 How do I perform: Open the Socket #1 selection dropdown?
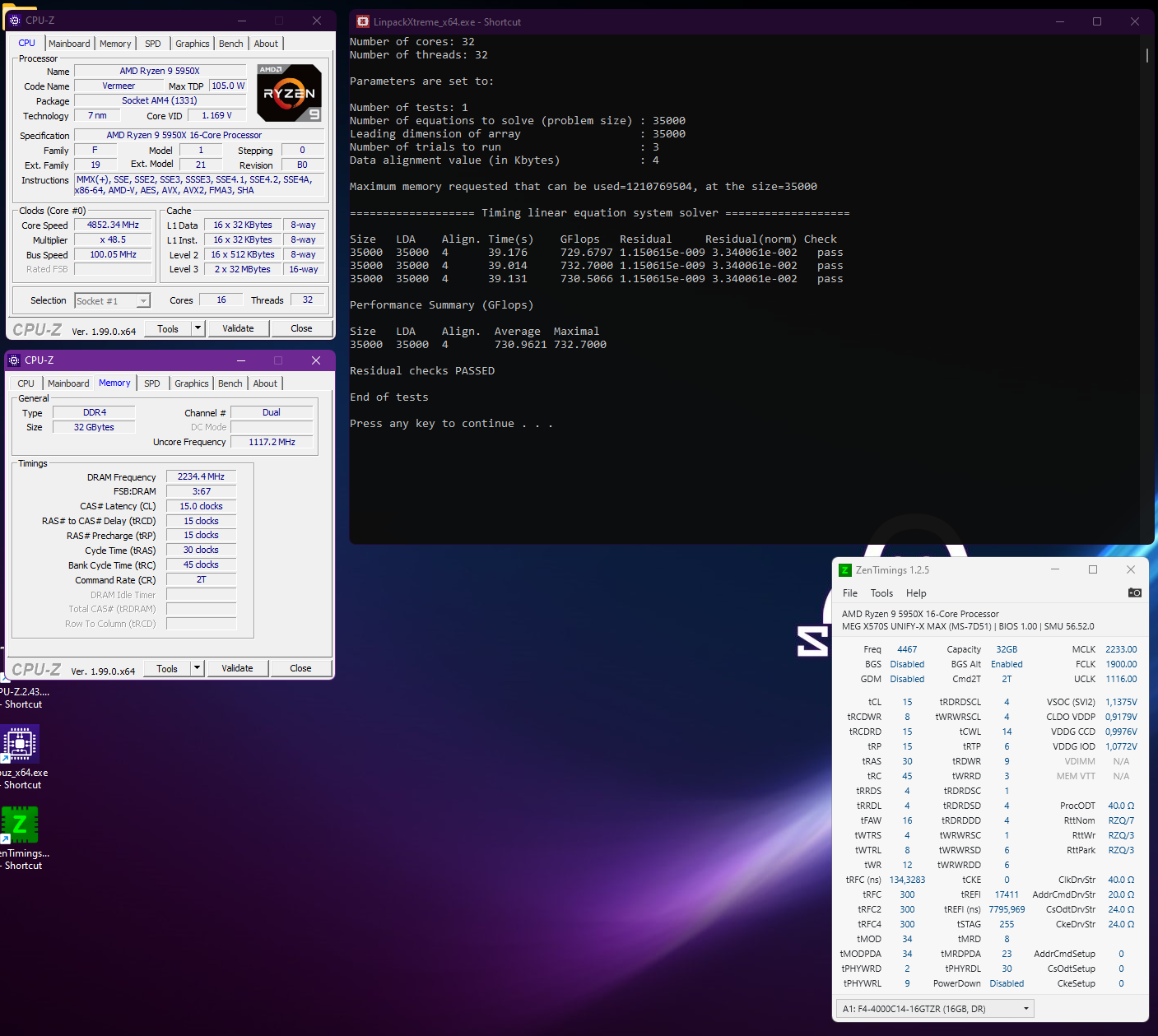[x=112, y=301]
